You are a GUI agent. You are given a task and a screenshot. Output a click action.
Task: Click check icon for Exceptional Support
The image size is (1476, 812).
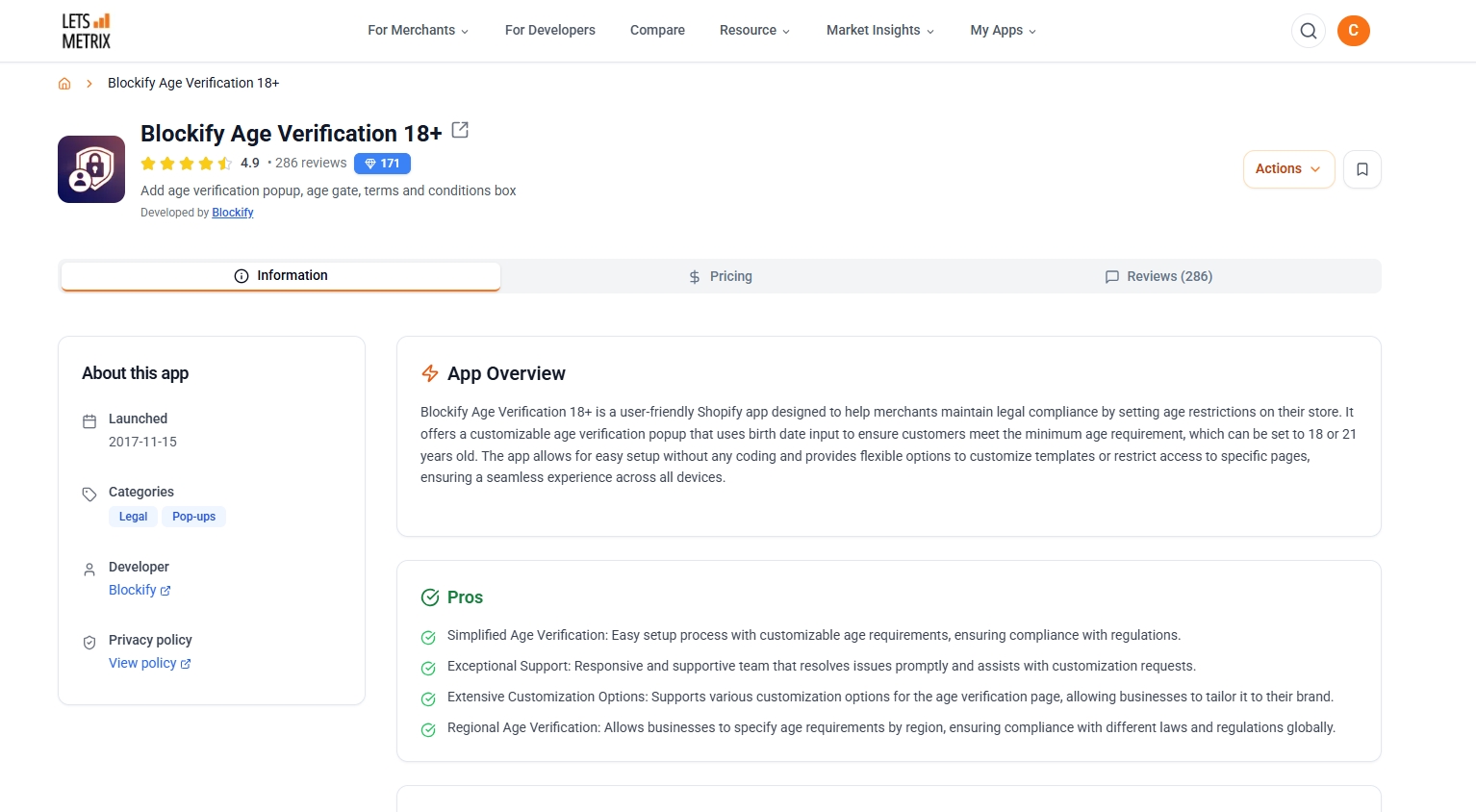click(x=428, y=668)
